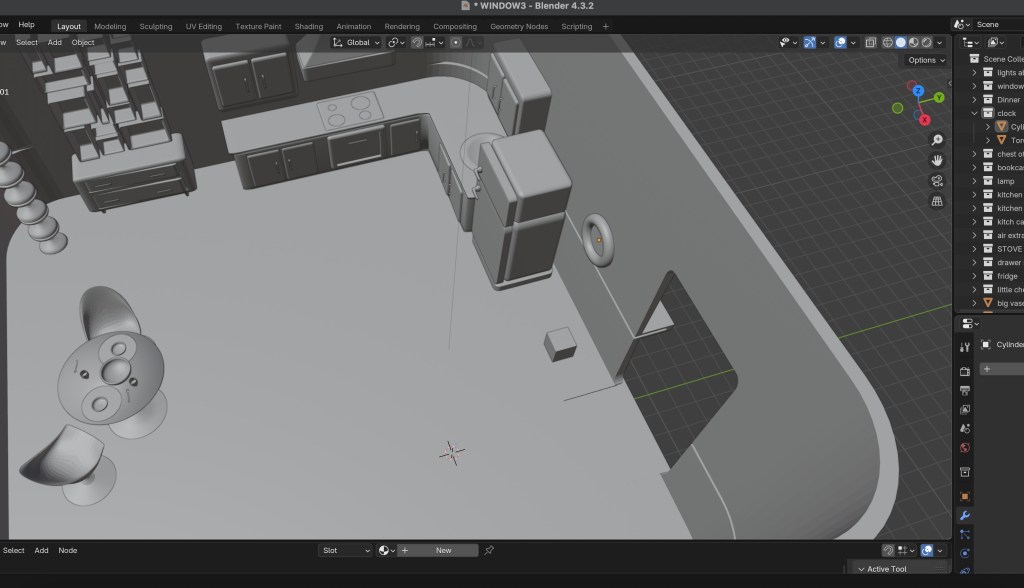Open the Modifiers wrench properties tab
This screenshot has height=588, width=1024.
coord(965,515)
